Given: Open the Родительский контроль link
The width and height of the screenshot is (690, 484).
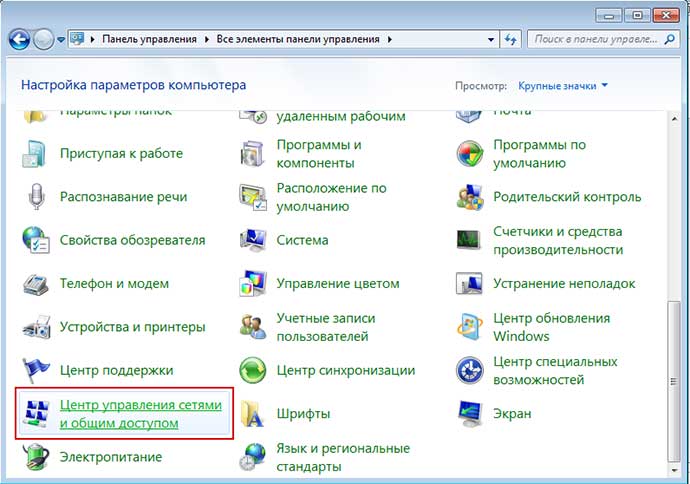Looking at the screenshot, I should (x=567, y=197).
